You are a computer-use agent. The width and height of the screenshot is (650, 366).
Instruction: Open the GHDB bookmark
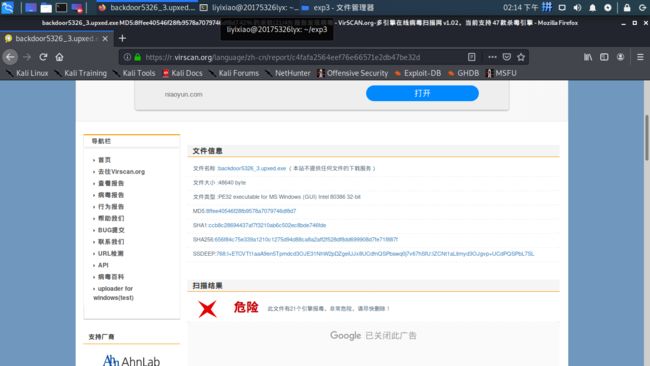tap(463, 73)
